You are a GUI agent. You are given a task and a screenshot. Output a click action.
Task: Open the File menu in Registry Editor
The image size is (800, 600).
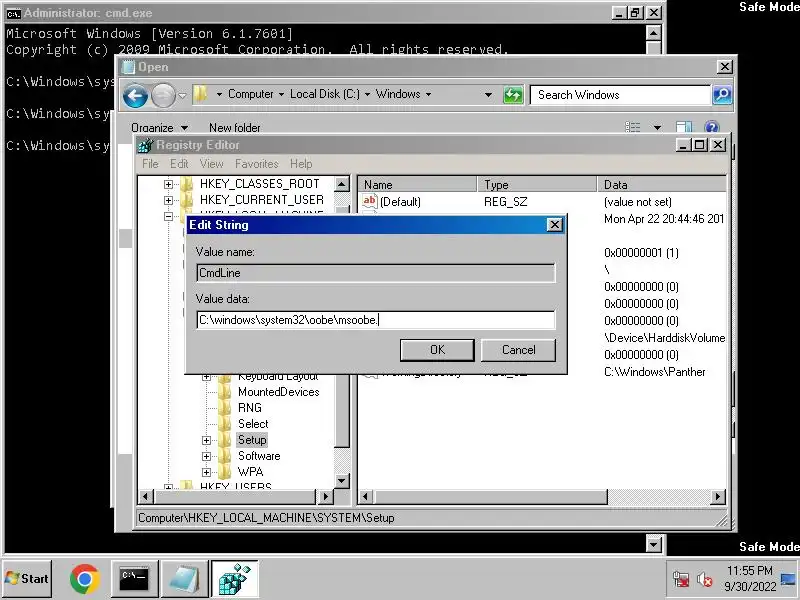point(150,164)
